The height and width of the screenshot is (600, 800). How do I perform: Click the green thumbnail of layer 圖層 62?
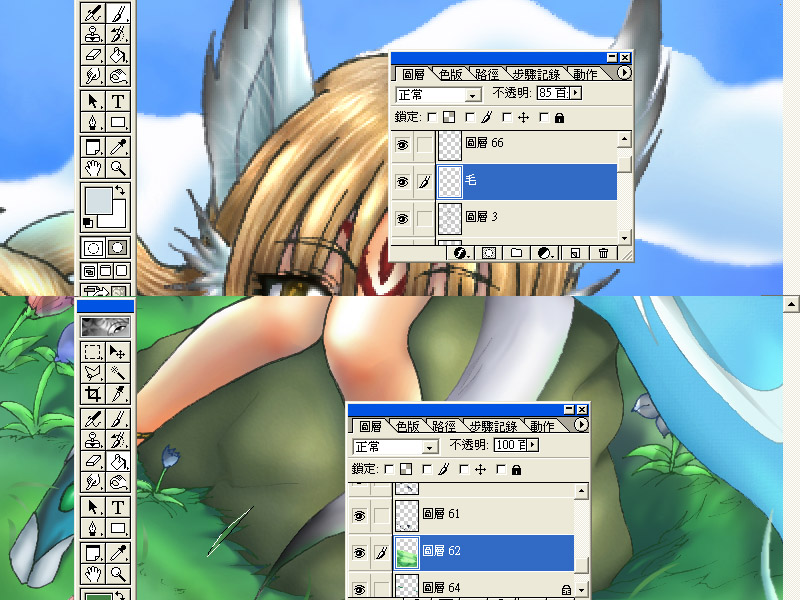(x=406, y=551)
